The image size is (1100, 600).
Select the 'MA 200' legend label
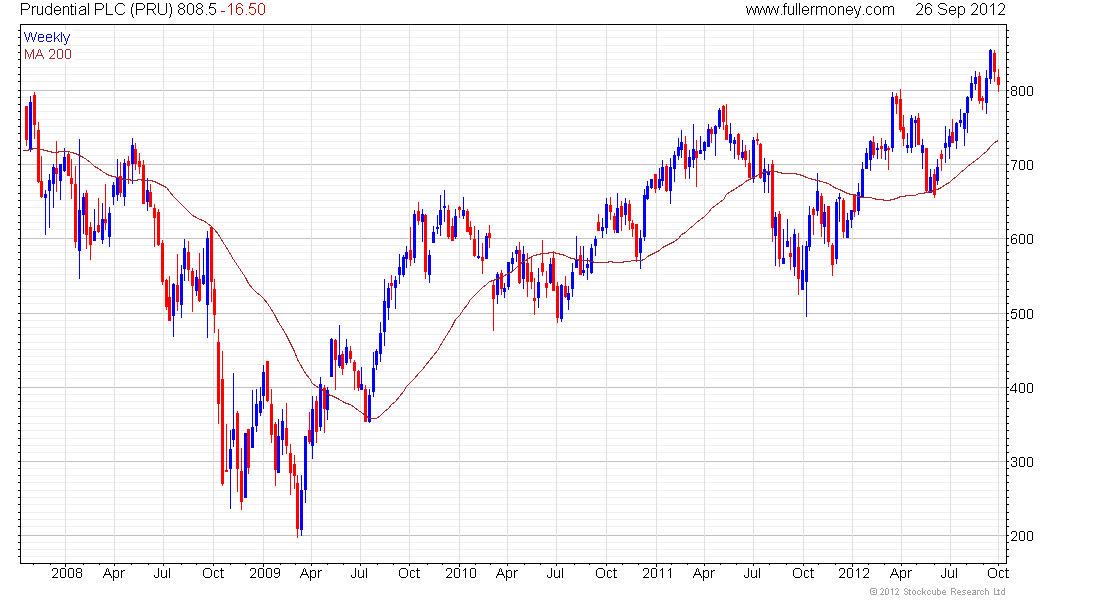click(48, 54)
